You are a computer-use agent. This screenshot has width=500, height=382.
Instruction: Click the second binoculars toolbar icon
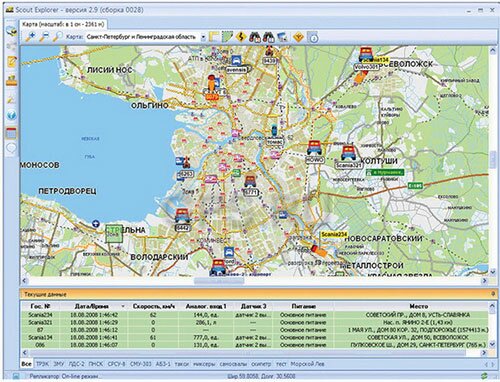(x=268, y=37)
